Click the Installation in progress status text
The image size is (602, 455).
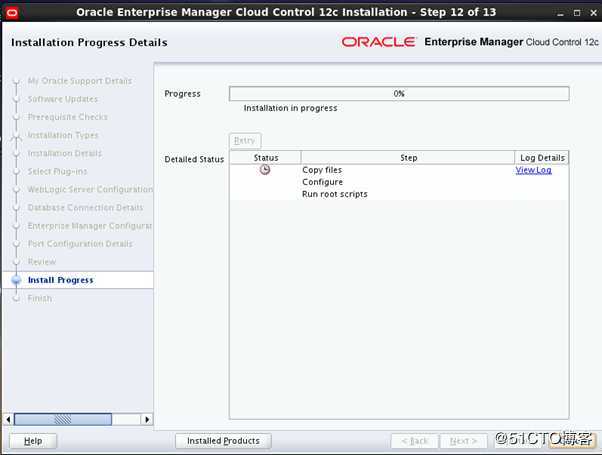(x=291, y=108)
